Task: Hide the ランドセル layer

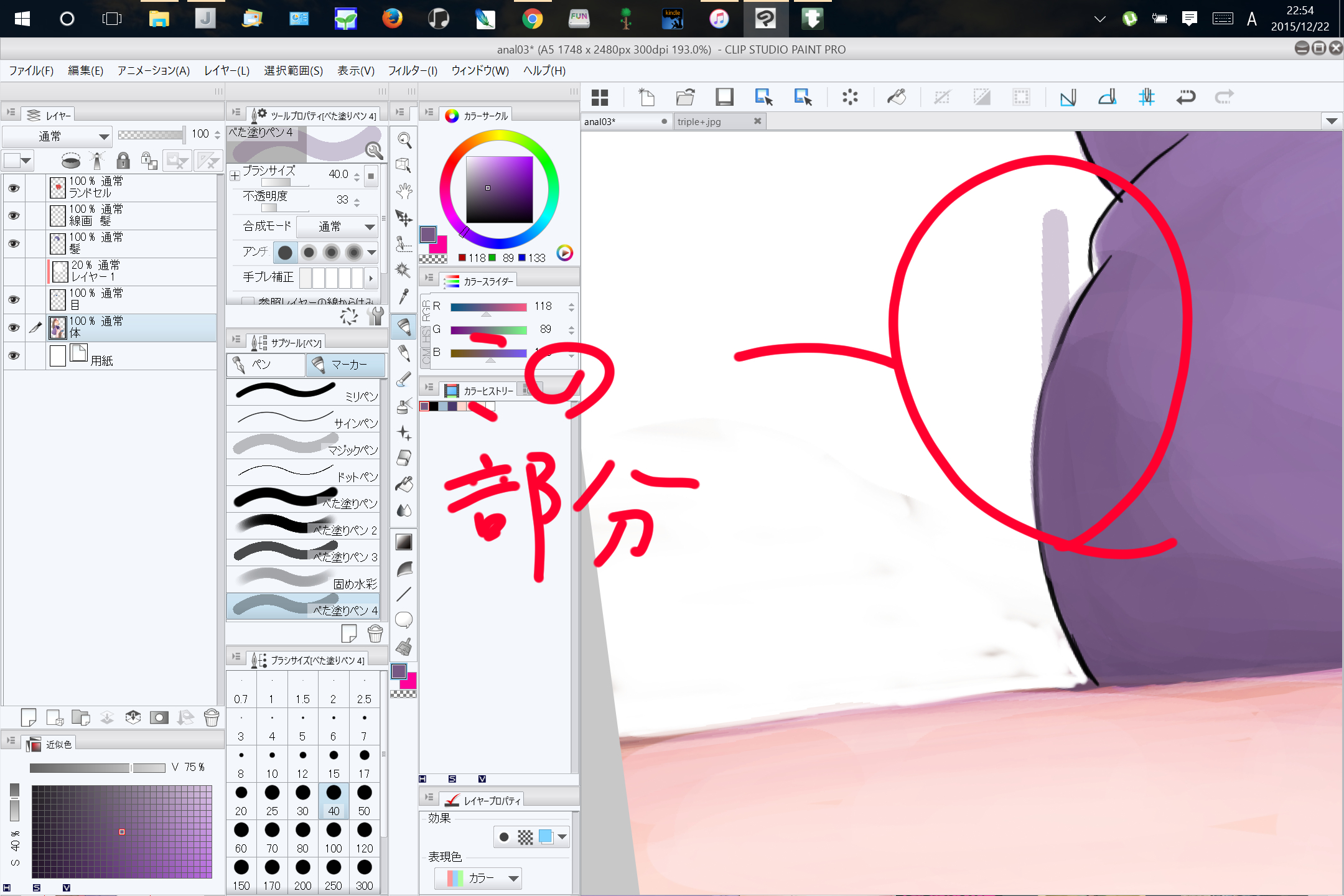Action: [14, 187]
